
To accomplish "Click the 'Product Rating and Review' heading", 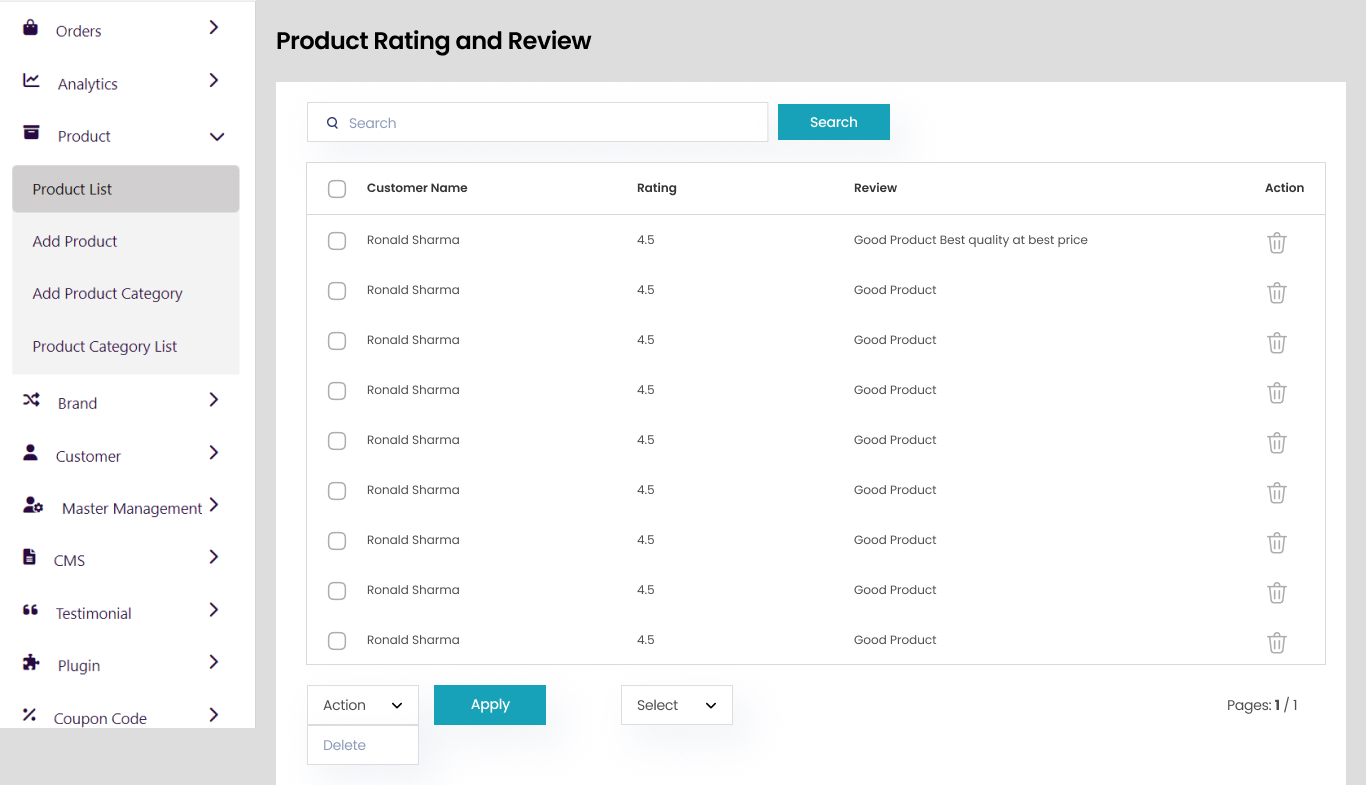I will click(434, 41).
